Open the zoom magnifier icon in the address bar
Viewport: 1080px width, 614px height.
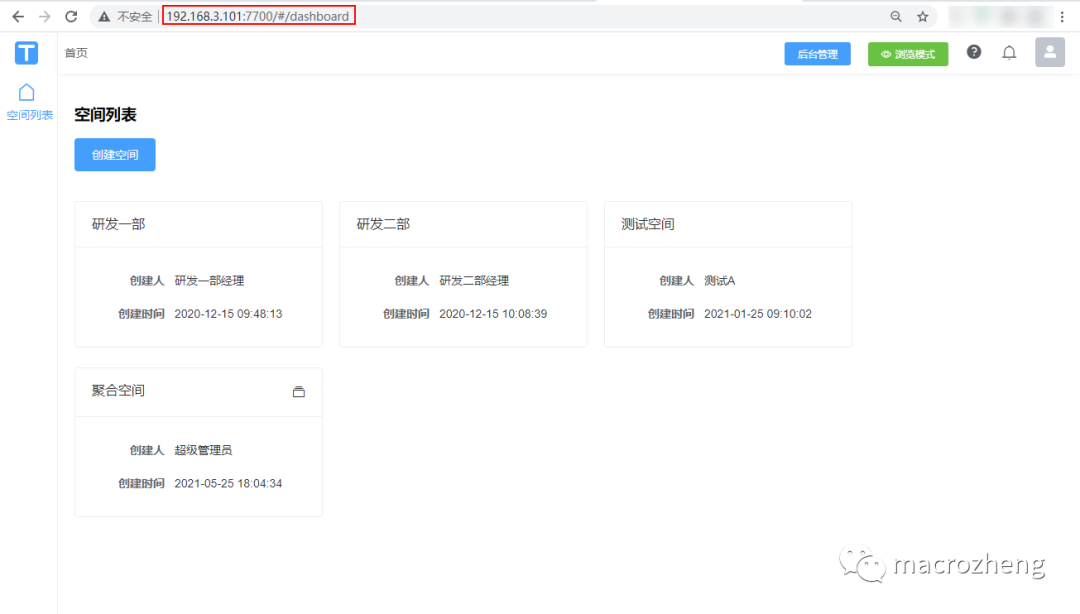[x=895, y=17]
